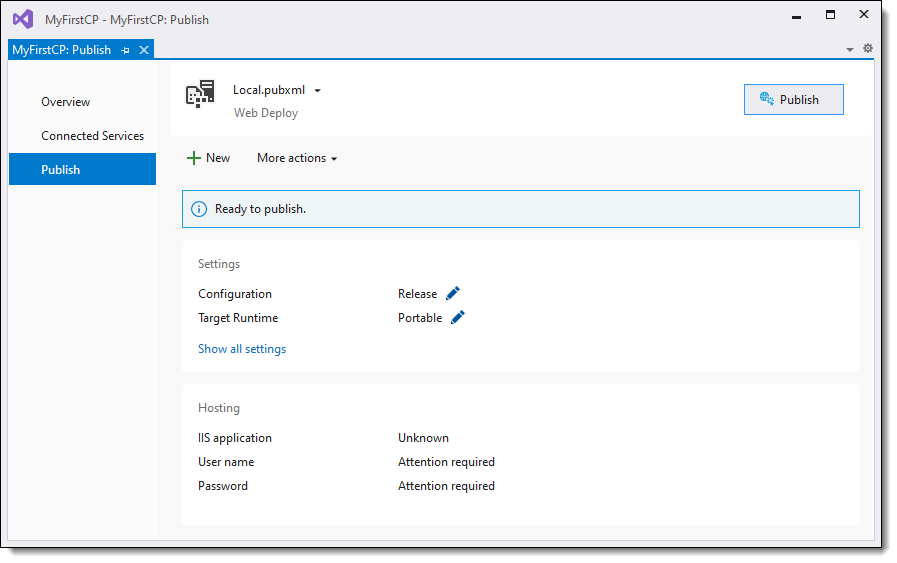Click User name Attention required value

coord(446,462)
